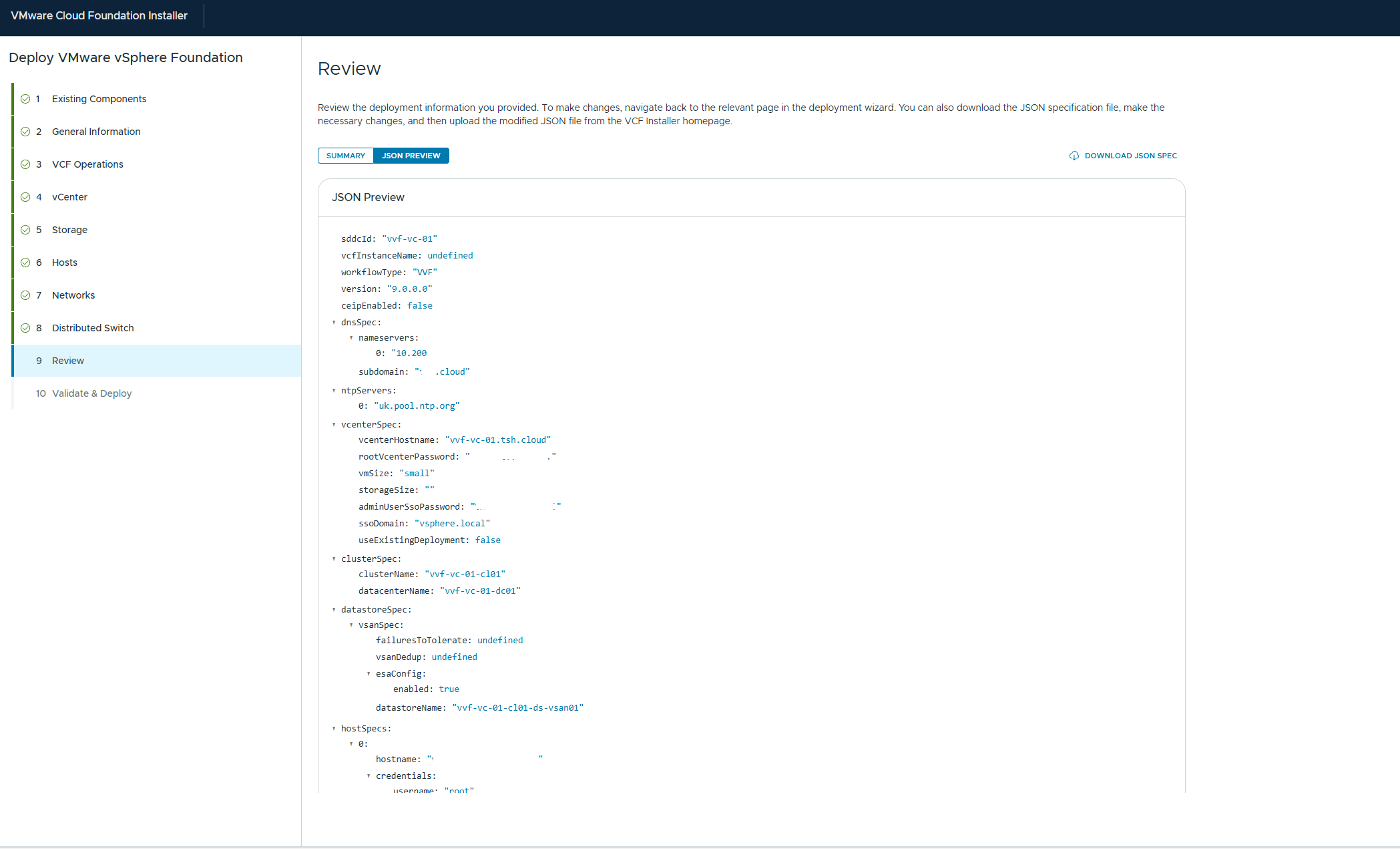Click check icon beside Distributed Switch step

(x=25, y=328)
